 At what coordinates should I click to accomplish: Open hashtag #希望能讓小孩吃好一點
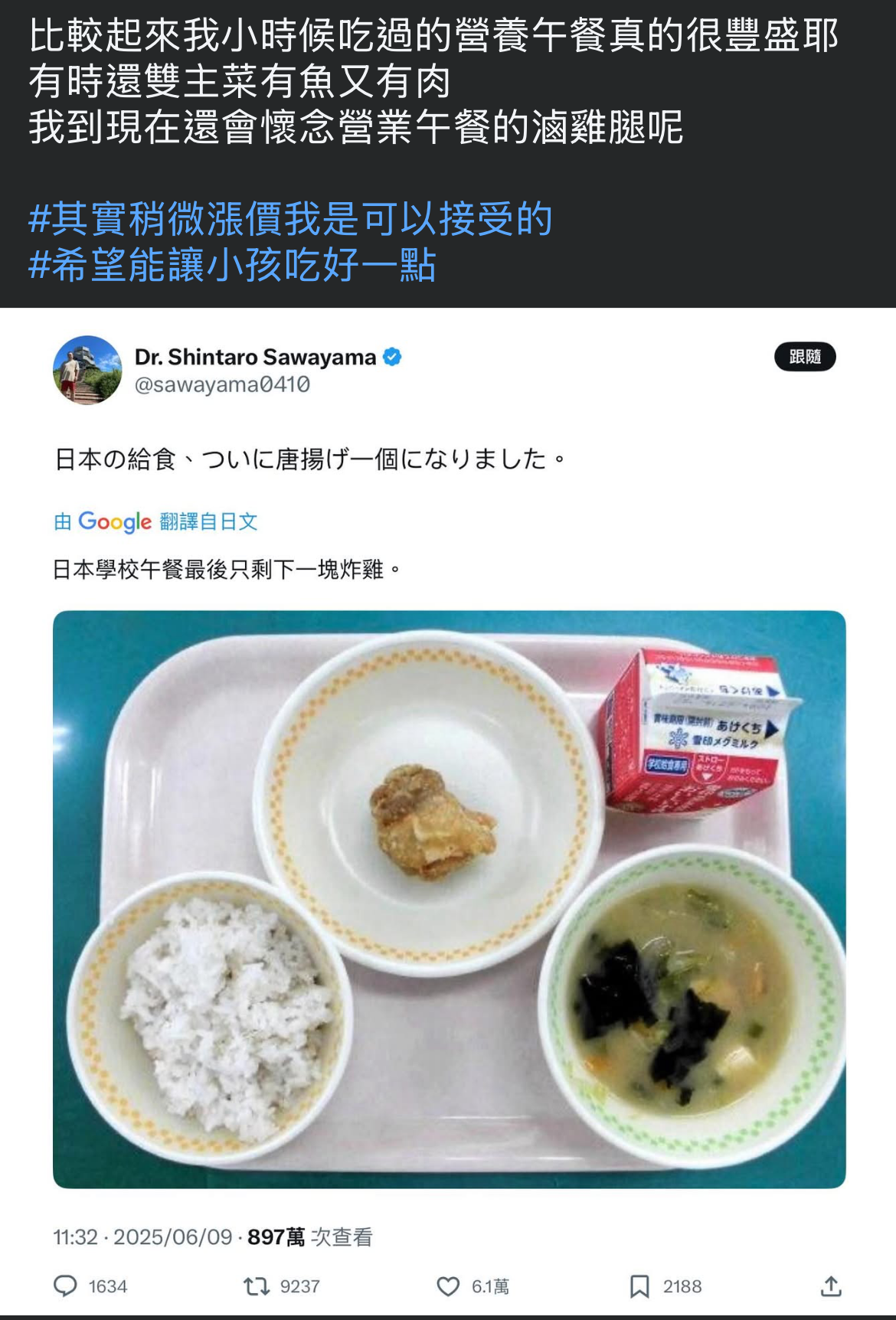coord(232,265)
